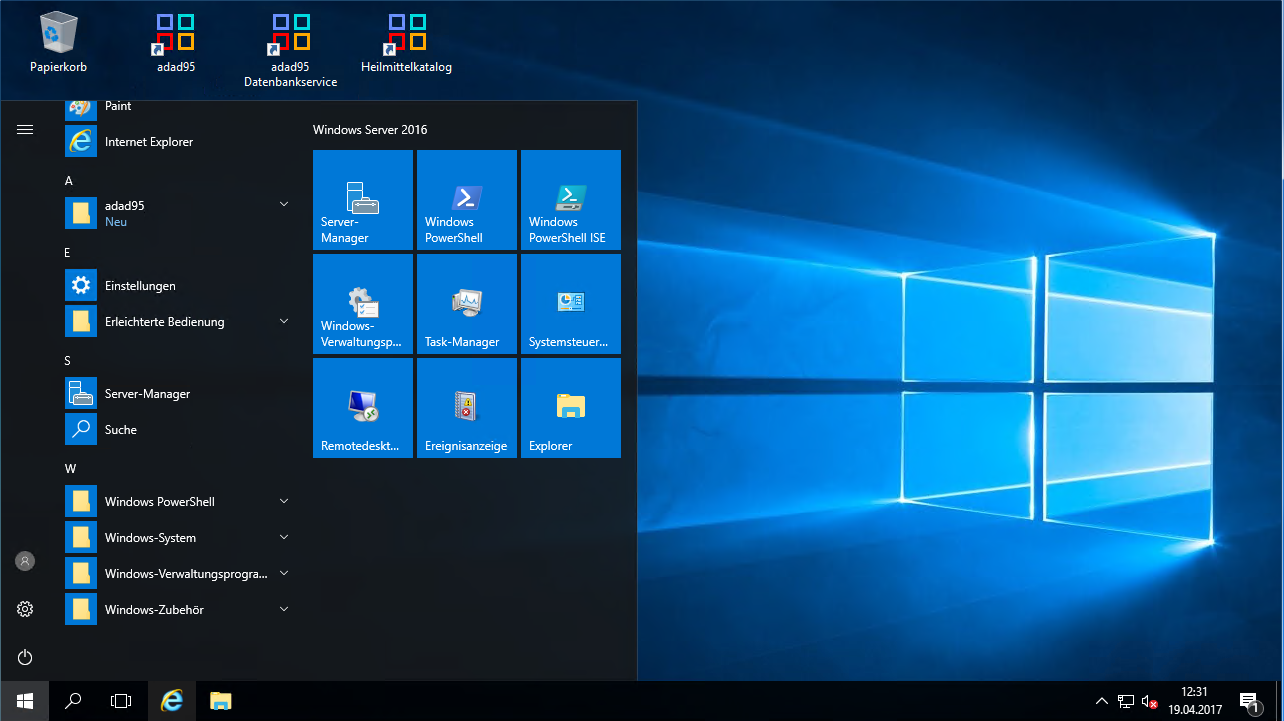Image resolution: width=1284 pixels, height=721 pixels.
Task: Show hidden tray icons arrow
Action: pos(1102,701)
